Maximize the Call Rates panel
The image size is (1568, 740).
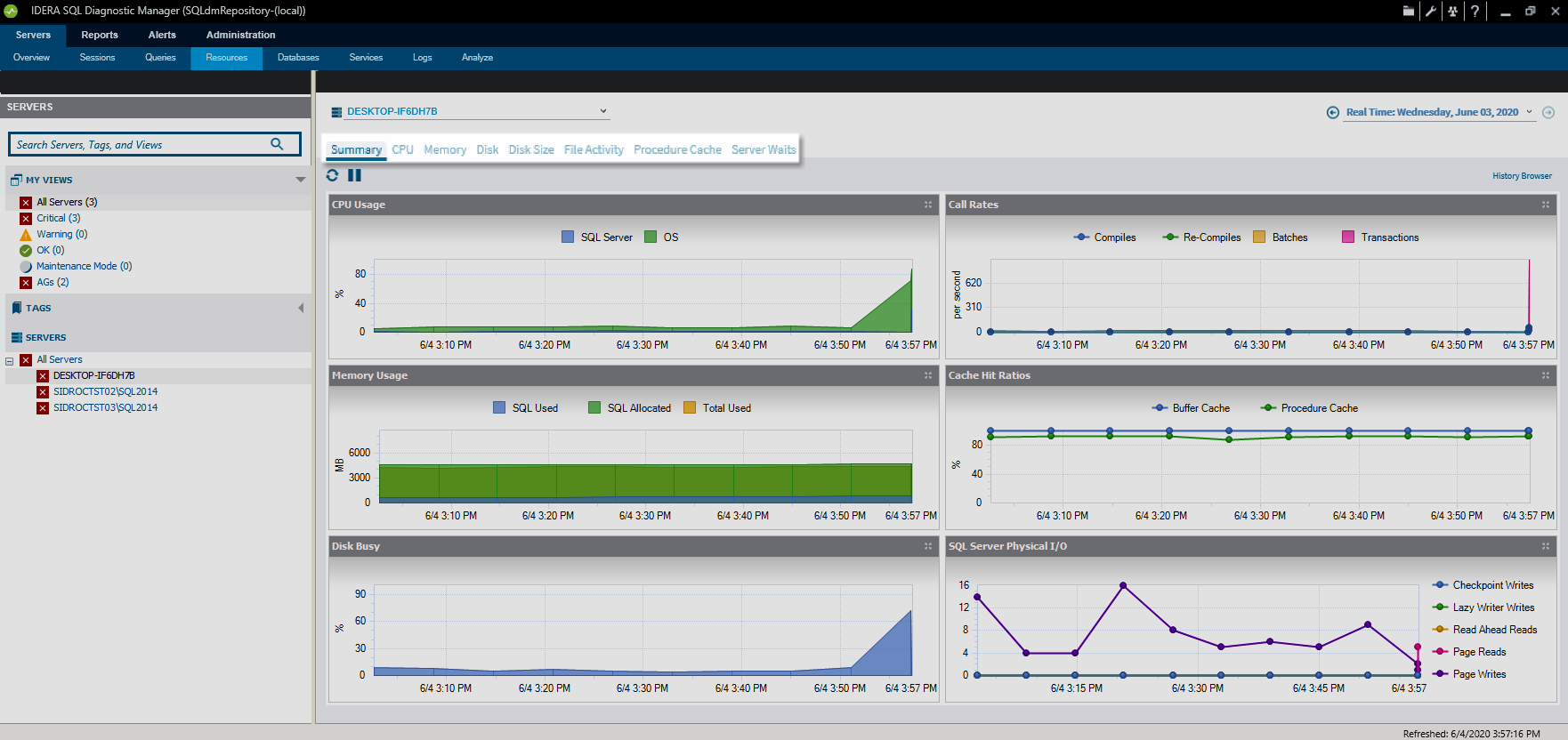coord(1546,205)
